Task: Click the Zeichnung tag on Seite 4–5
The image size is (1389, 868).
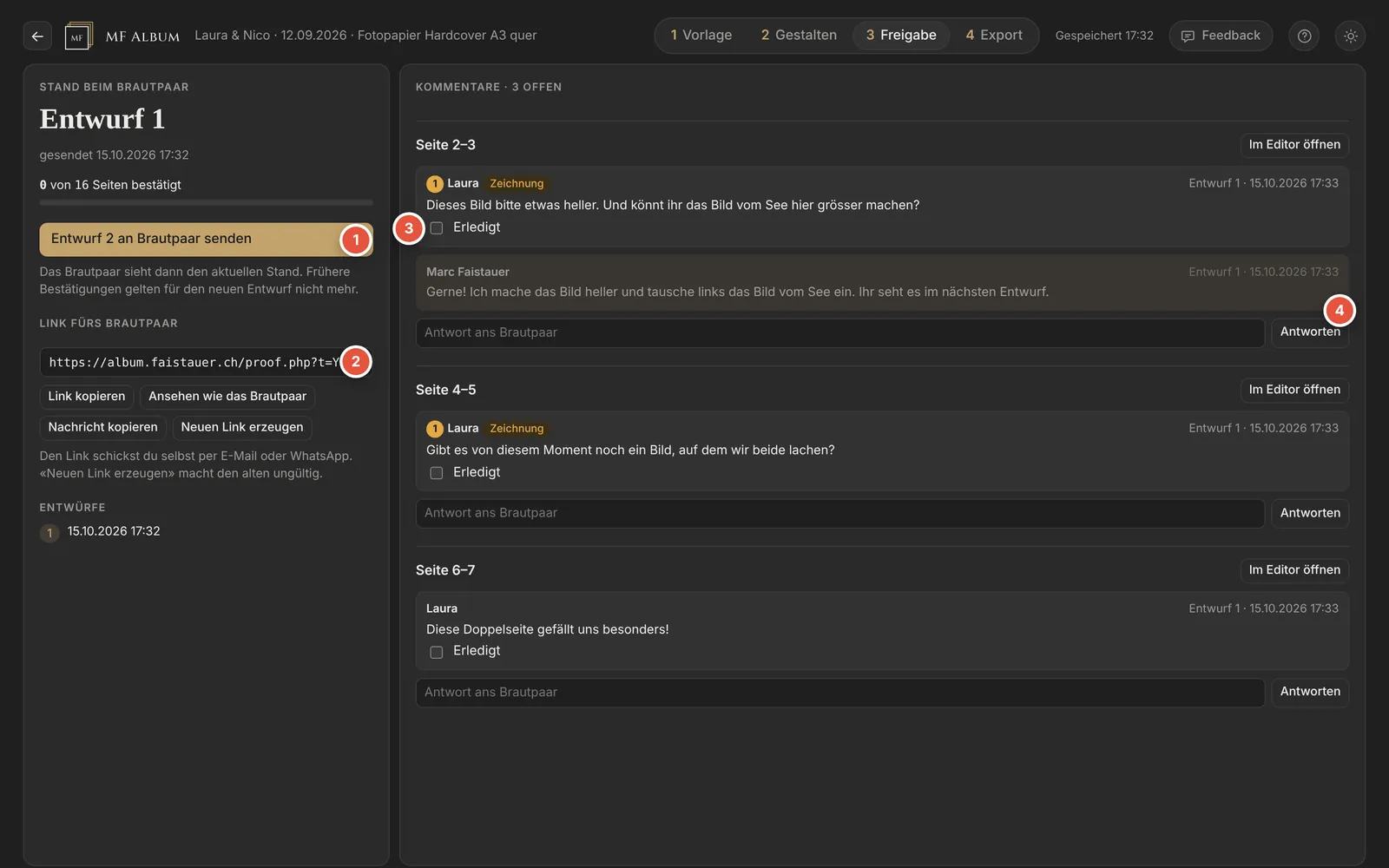Action: point(517,429)
